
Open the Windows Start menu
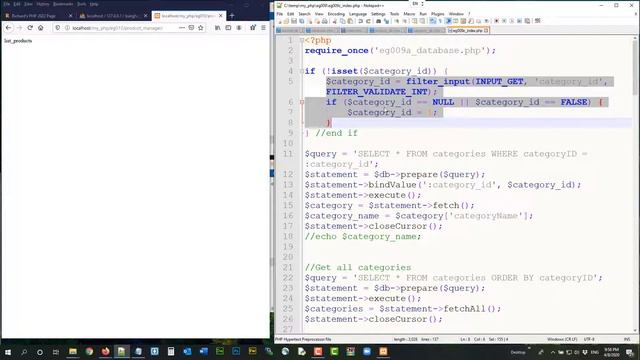[7, 352]
